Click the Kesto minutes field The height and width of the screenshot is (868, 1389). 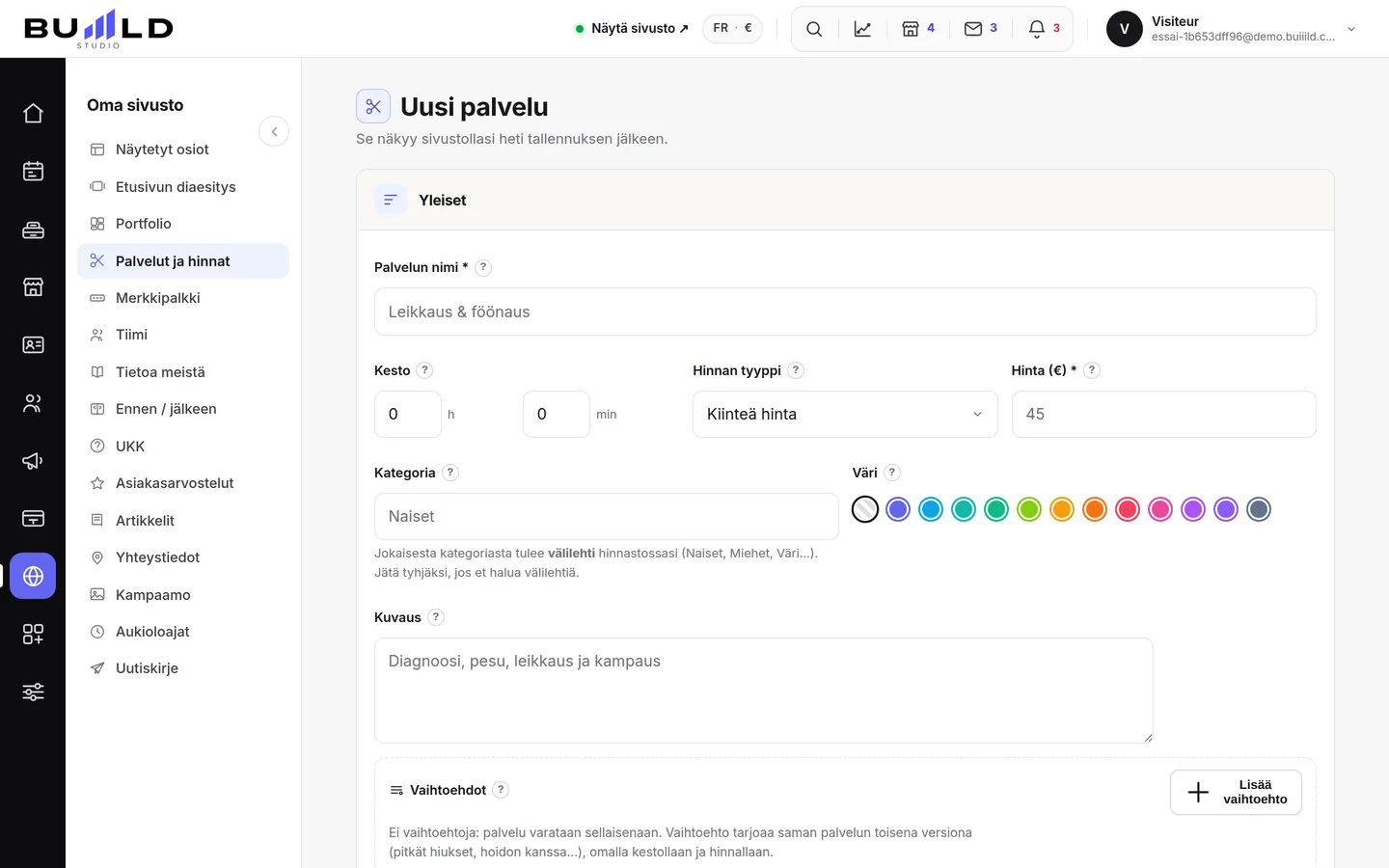[x=557, y=415]
